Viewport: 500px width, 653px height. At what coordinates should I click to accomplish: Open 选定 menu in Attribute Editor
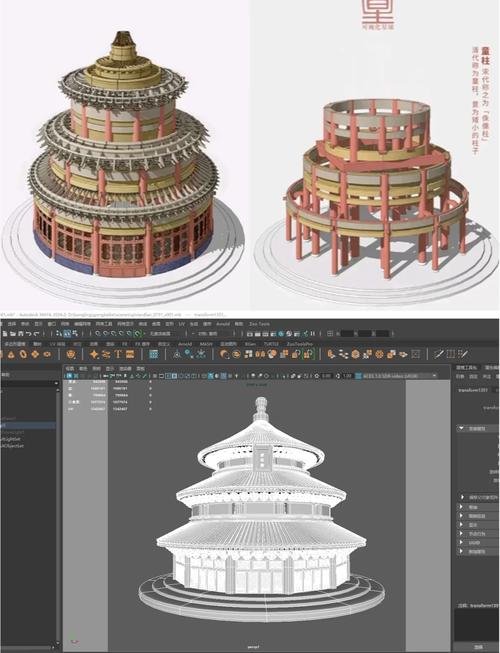473,376
